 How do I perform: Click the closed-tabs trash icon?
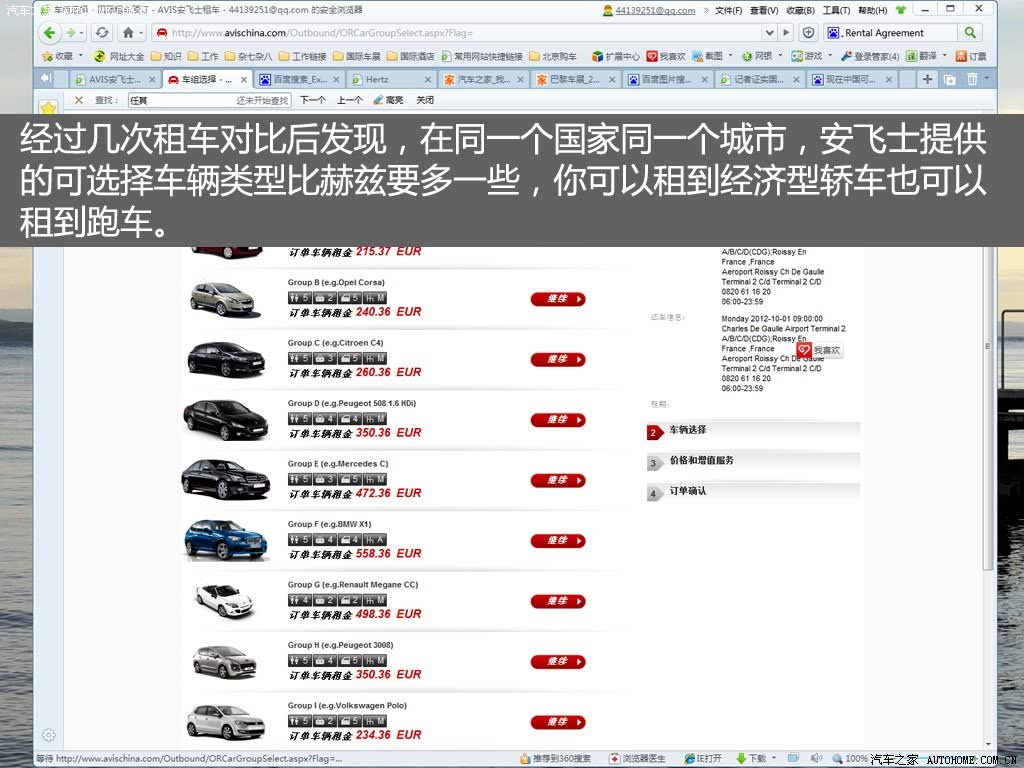[x=972, y=79]
